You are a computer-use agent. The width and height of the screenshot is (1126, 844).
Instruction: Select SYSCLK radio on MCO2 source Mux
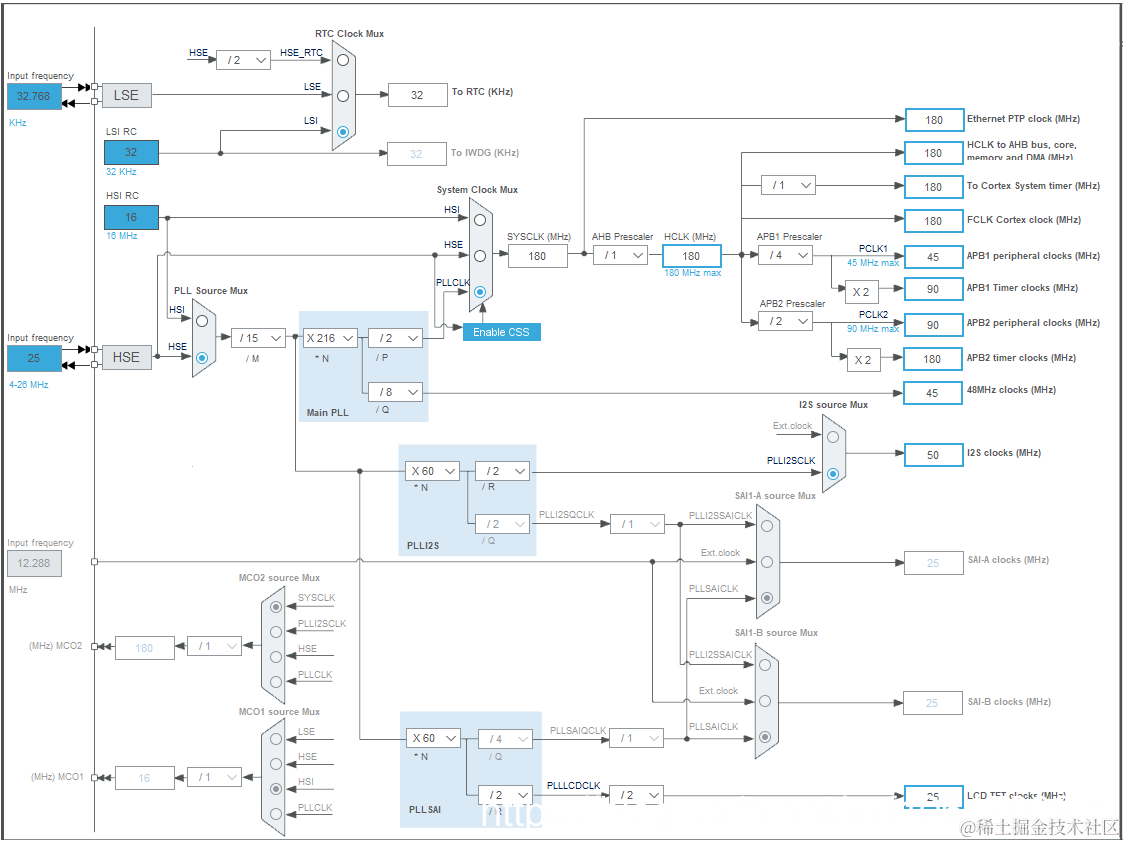276,607
